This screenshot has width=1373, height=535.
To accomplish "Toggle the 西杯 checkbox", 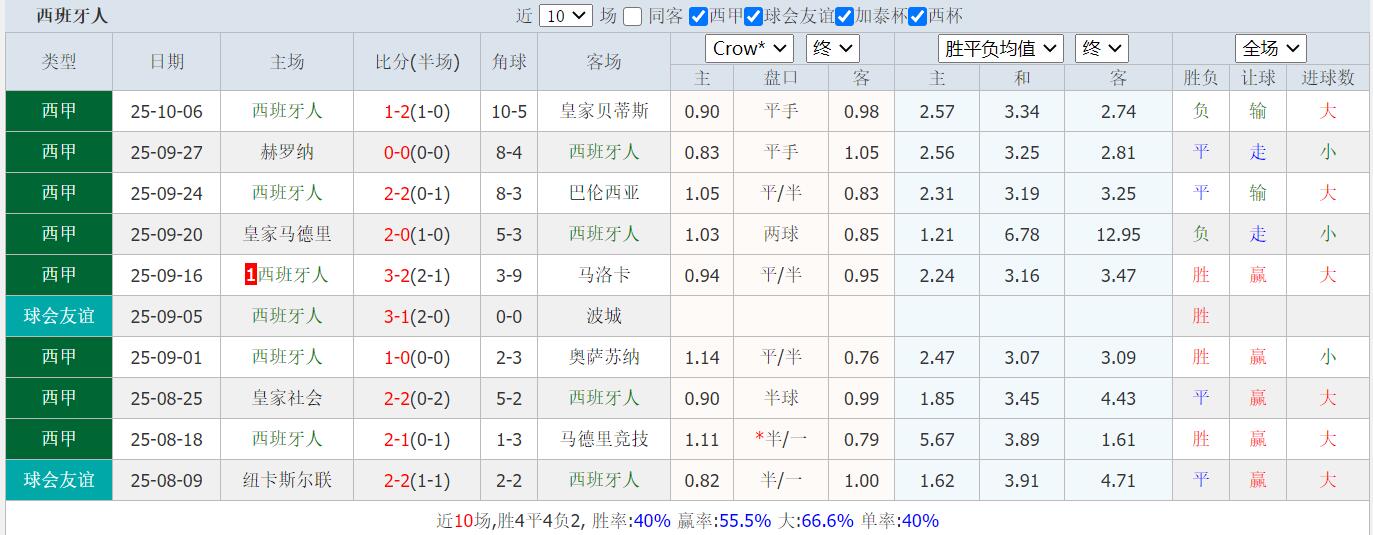I will (x=917, y=16).
